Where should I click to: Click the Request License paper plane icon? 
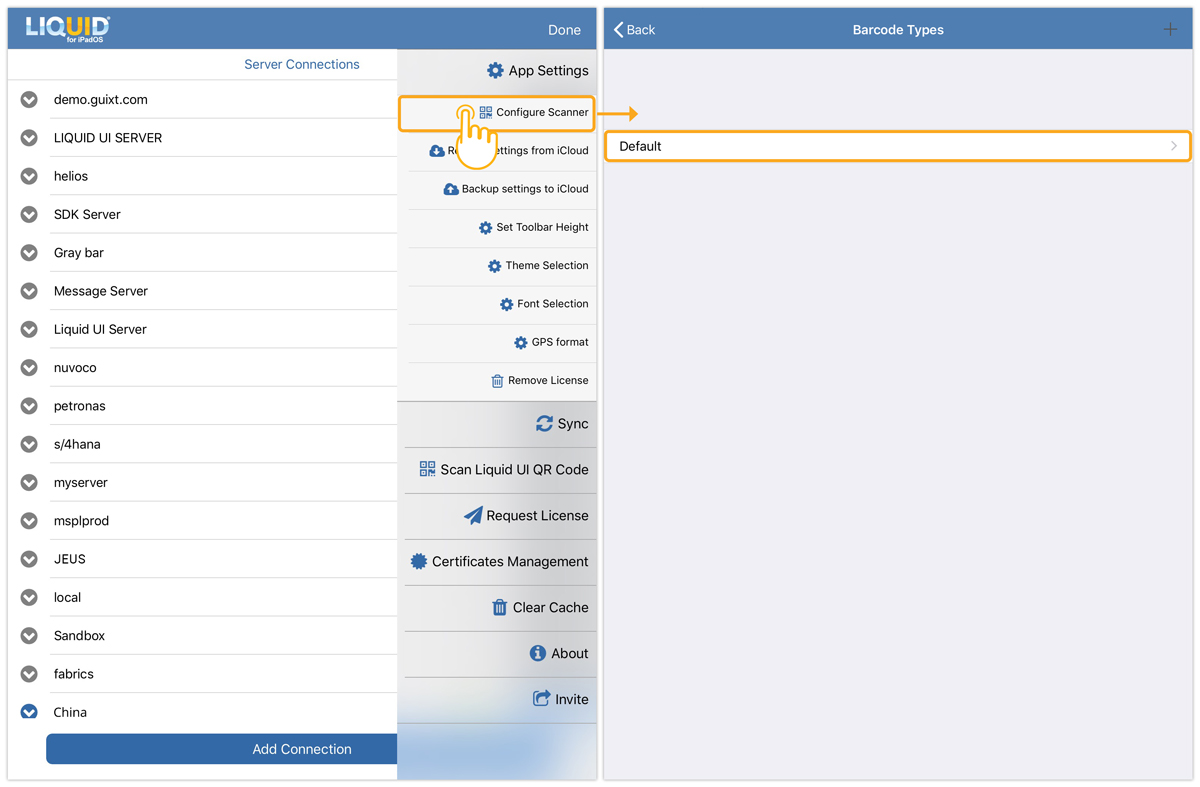point(473,515)
